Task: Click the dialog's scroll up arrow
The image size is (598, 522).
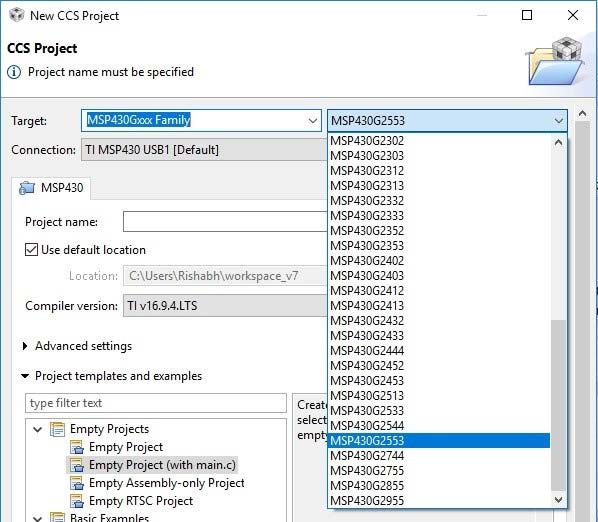Action: 582,113
